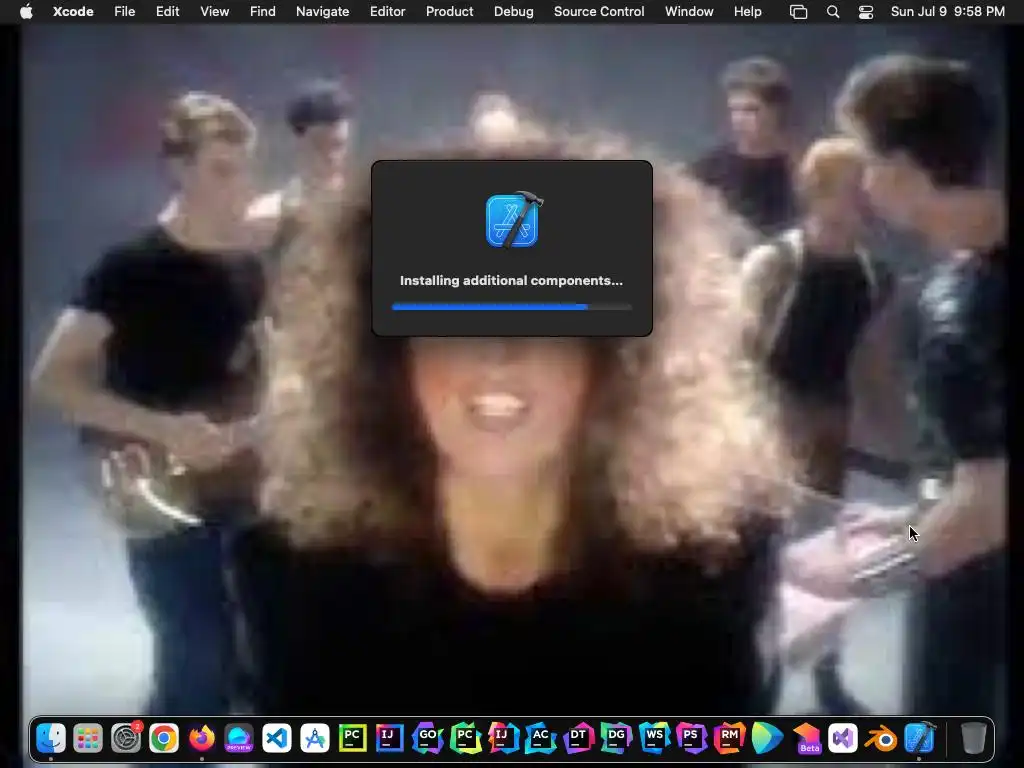Click the Xcode hammer icon in dialog
Viewport: 1024px width, 768px height.
coord(514,220)
